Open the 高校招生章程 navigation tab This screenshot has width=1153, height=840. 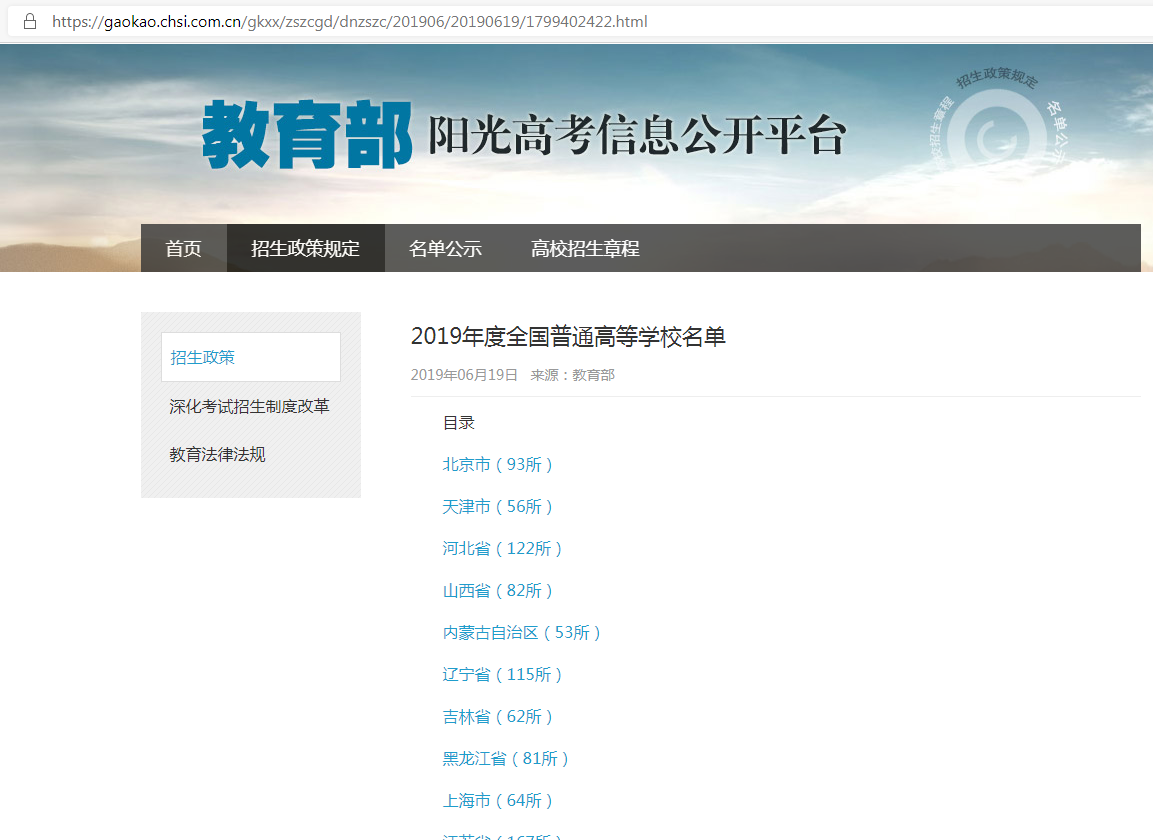pyautogui.click(x=585, y=249)
